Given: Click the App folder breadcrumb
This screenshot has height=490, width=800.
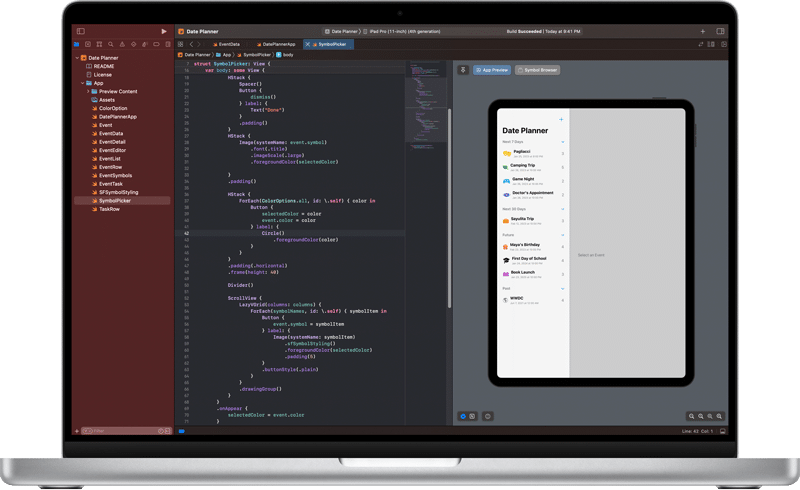Looking at the screenshot, I should [x=223, y=55].
